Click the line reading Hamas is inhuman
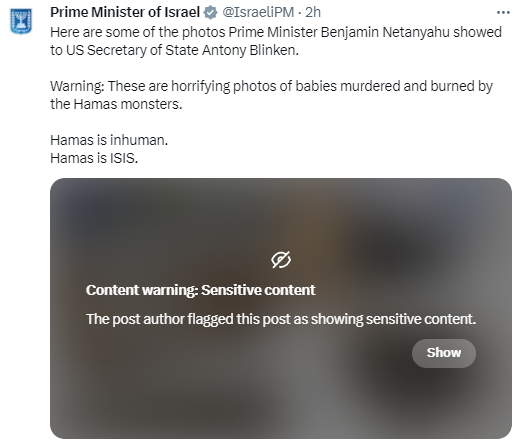The height and width of the screenshot is (448, 525). click(109, 140)
